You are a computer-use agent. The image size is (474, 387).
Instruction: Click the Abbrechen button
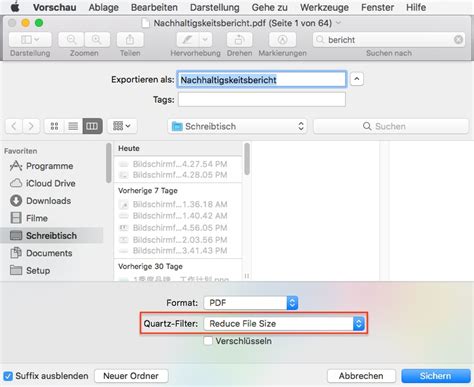(361, 376)
